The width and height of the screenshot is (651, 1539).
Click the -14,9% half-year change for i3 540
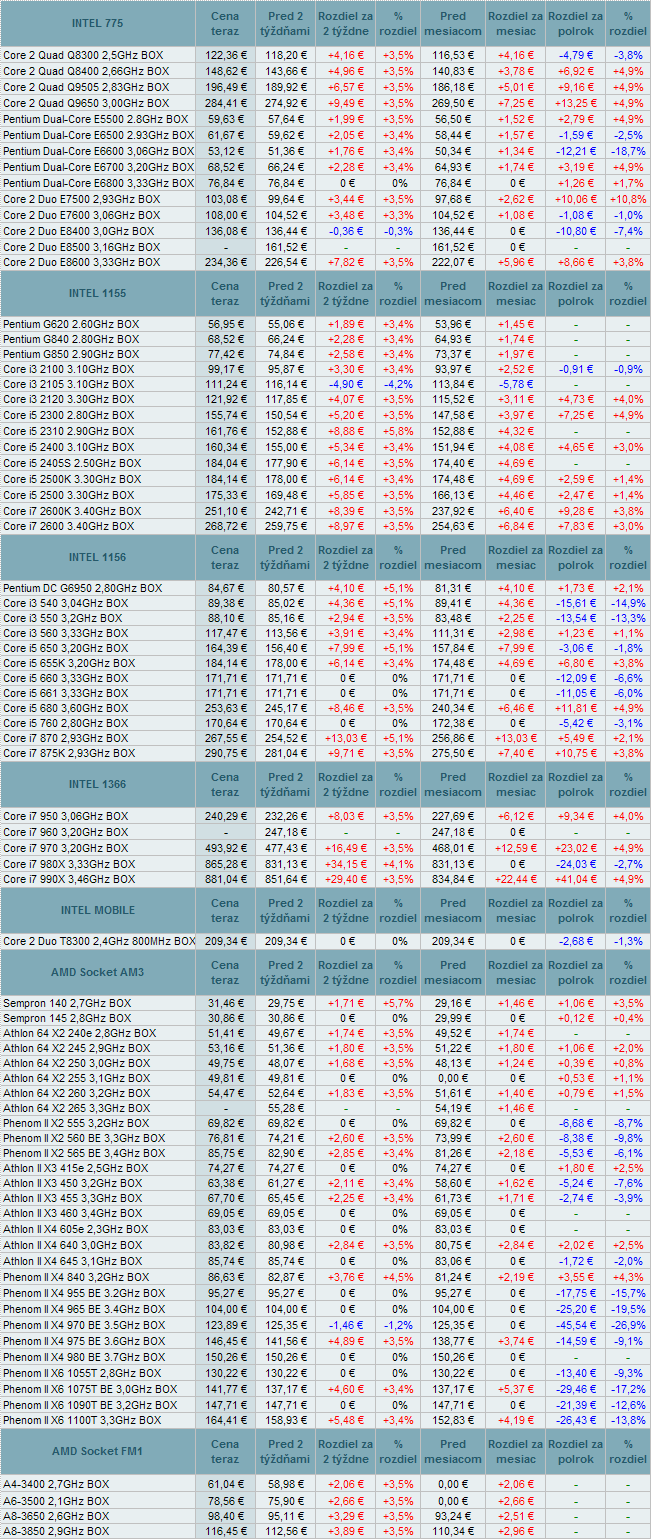(x=628, y=604)
